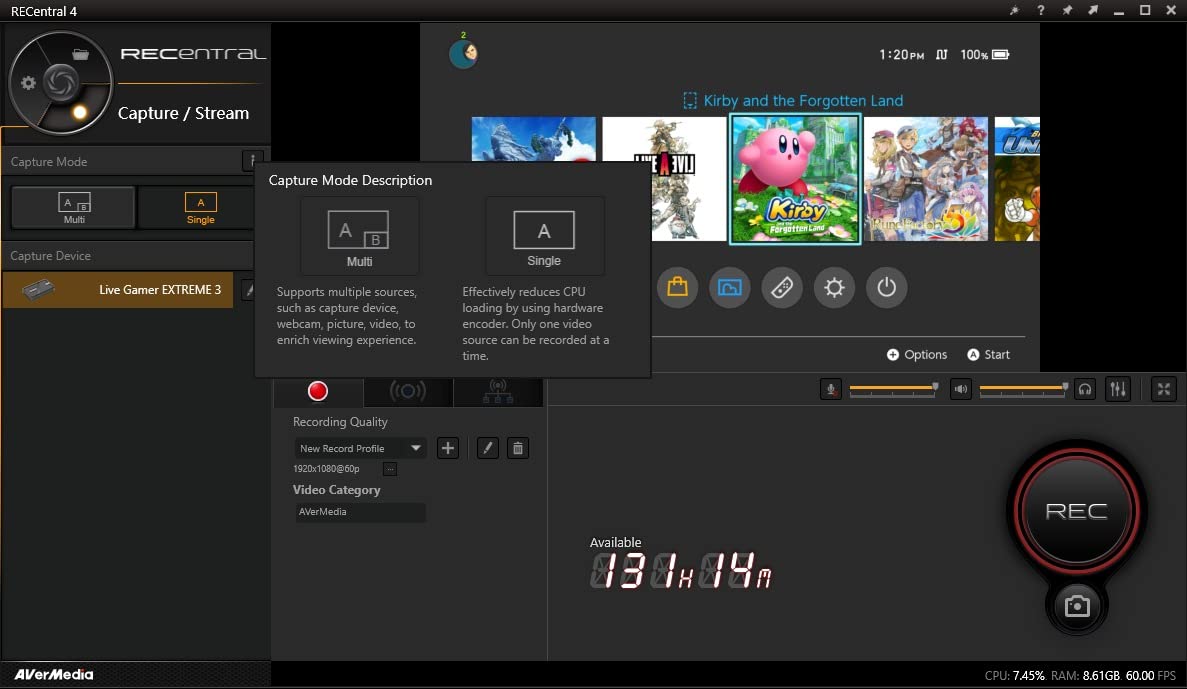Toggle headphone audio monitoring
The image size is (1187, 689).
coord(1085,389)
